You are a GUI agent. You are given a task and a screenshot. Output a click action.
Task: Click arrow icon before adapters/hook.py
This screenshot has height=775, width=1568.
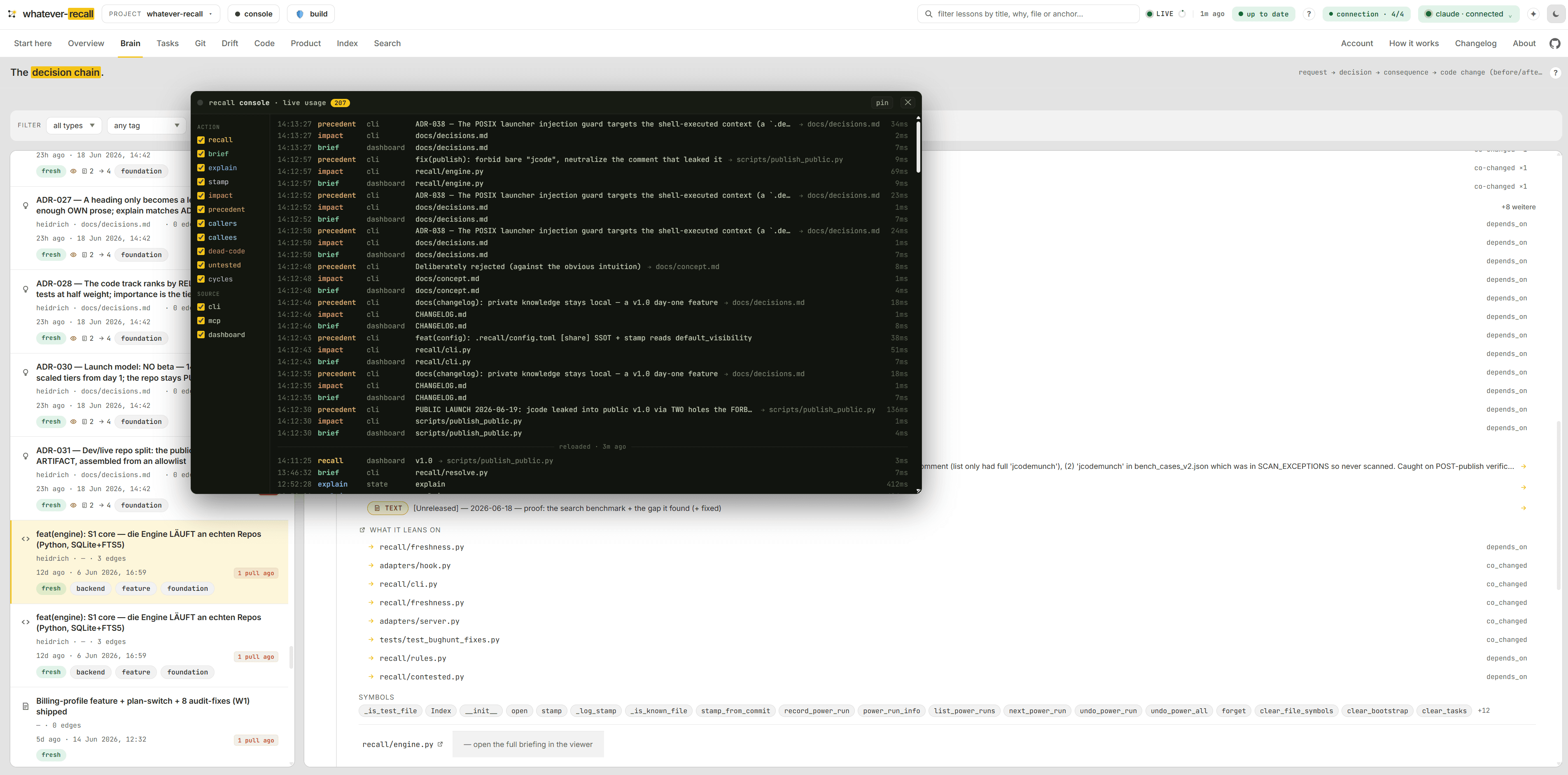click(x=371, y=565)
